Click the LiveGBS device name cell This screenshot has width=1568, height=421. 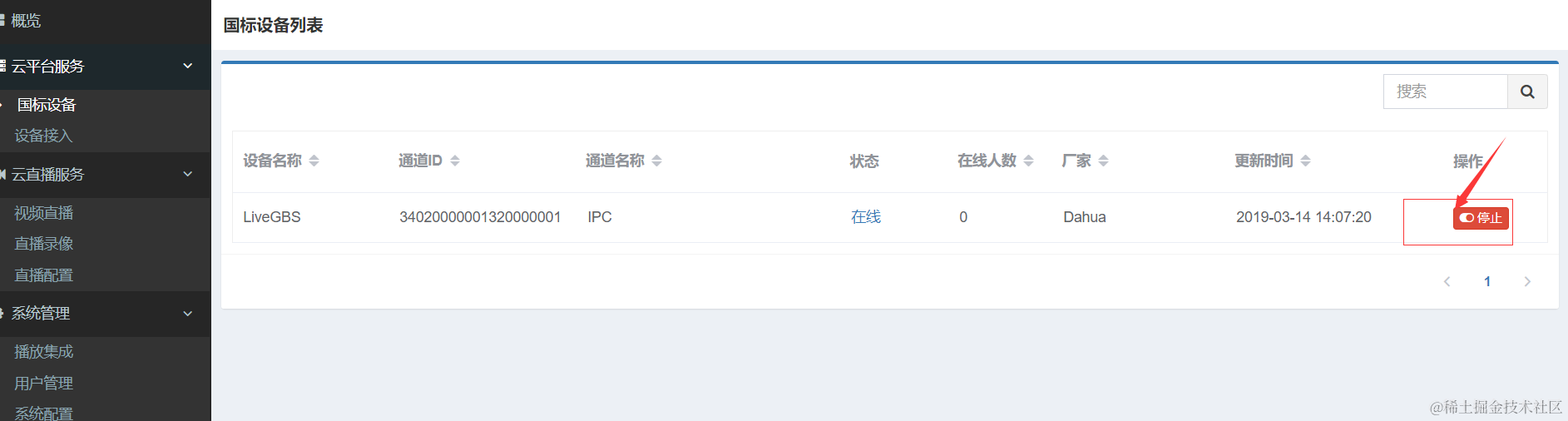coord(272,217)
